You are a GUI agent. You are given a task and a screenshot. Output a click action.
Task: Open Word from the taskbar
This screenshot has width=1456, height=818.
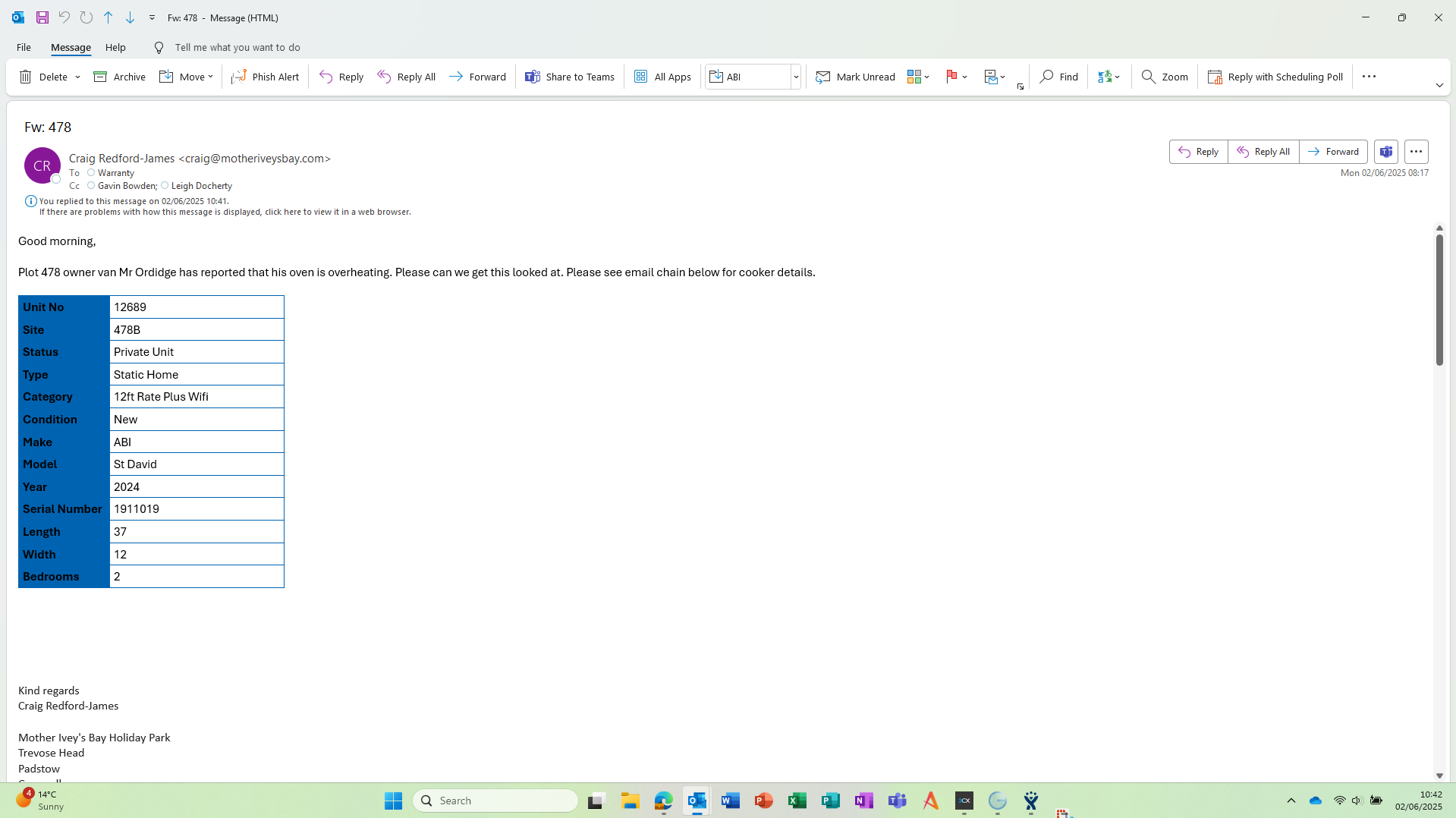[730, 801]
